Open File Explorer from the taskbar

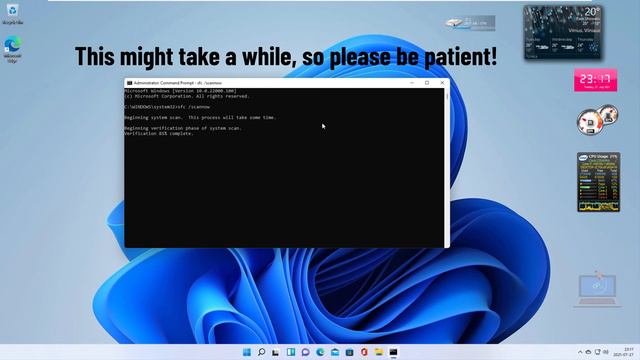(379, 352)
